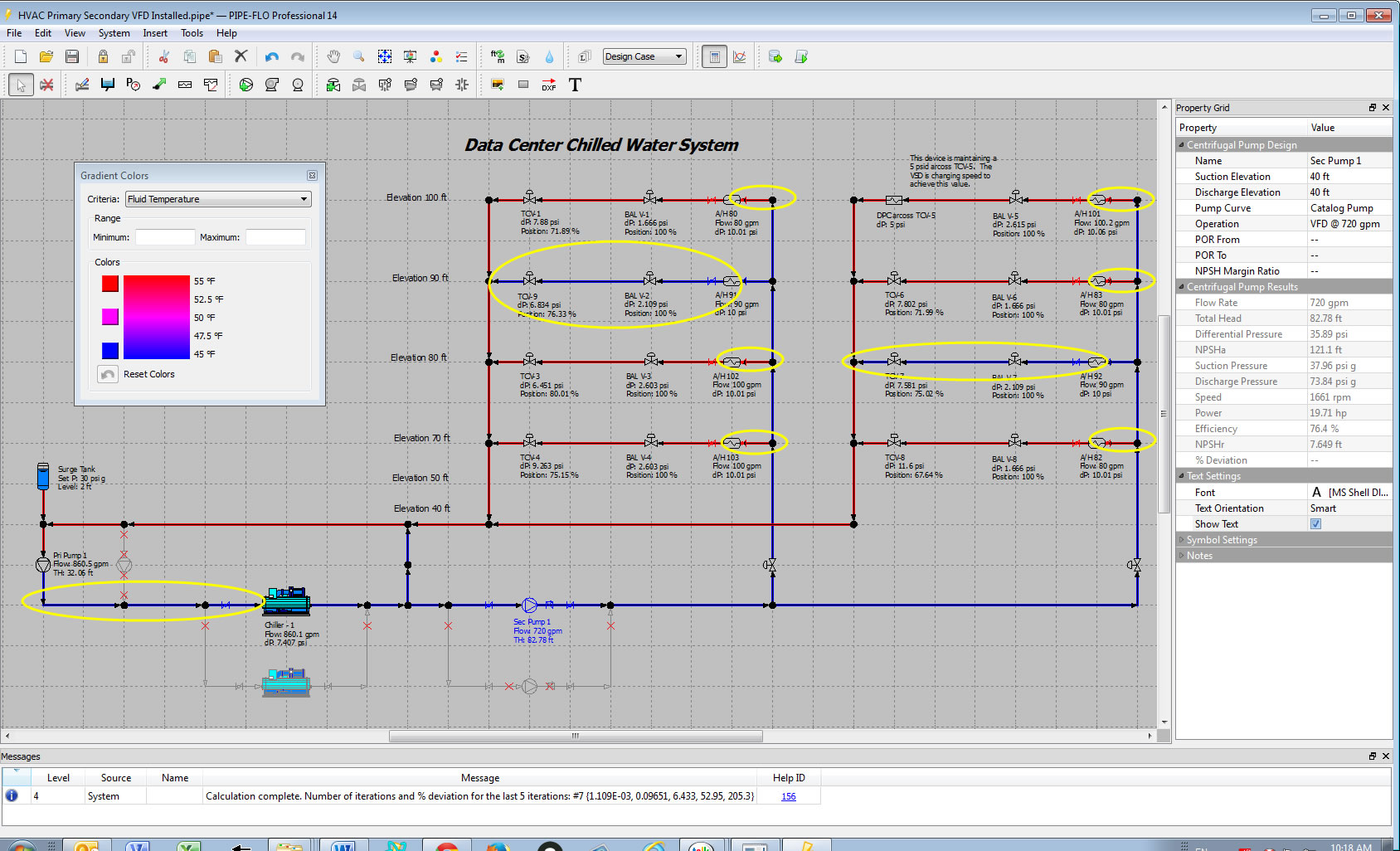Click the blue Undo arrow

pyautogui.click(x=272, y=56)
